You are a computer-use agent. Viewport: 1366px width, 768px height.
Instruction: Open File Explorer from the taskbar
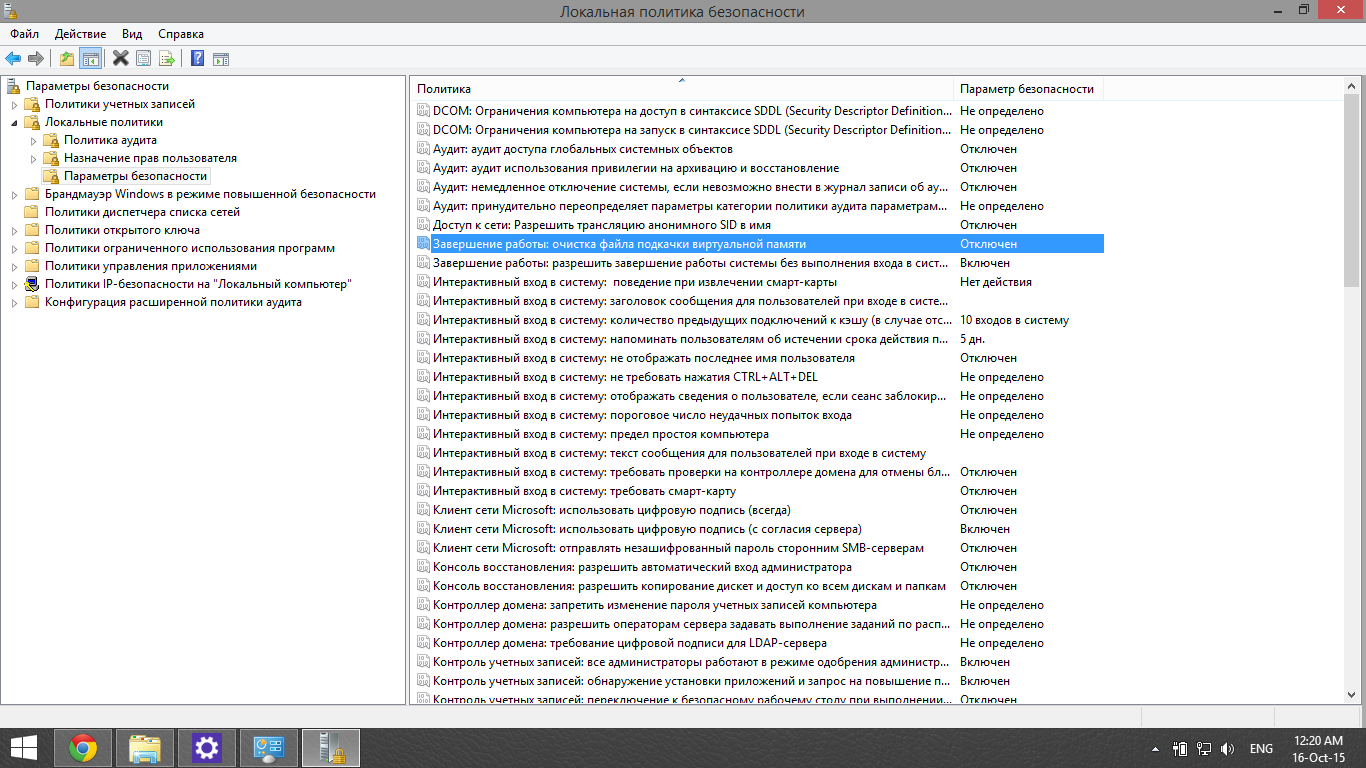145,748
